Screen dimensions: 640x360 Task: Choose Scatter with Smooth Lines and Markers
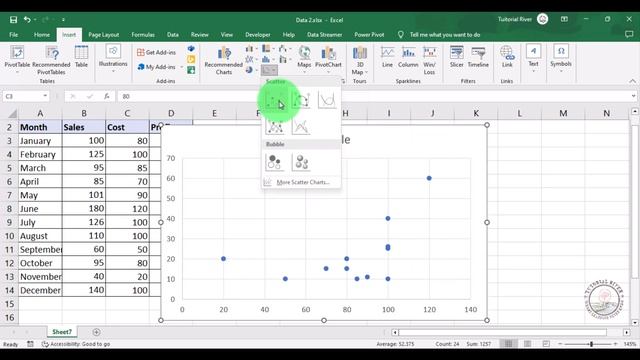(301, 100)
